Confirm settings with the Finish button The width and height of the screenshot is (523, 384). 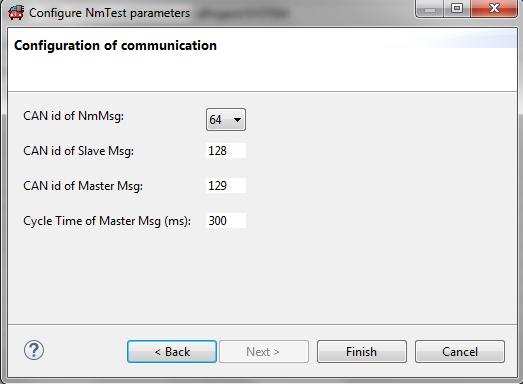(x=362, y=352)
